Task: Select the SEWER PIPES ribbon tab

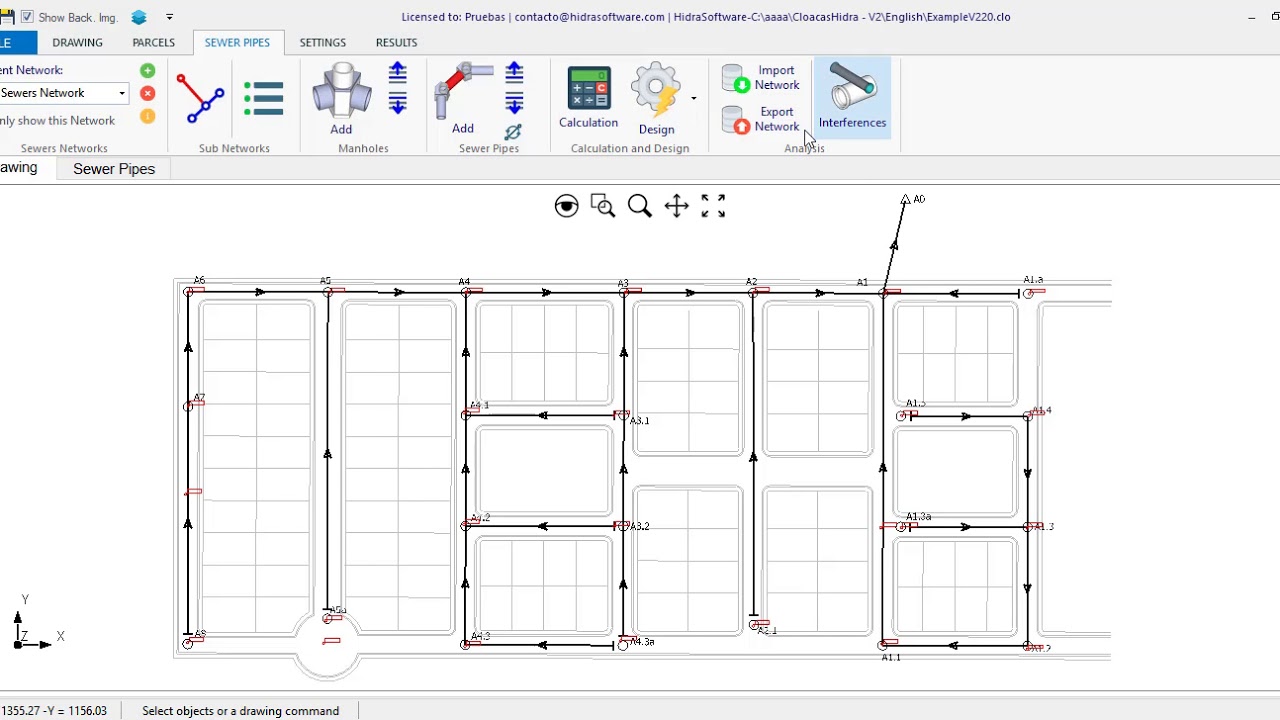Action: tap(237, 42)
